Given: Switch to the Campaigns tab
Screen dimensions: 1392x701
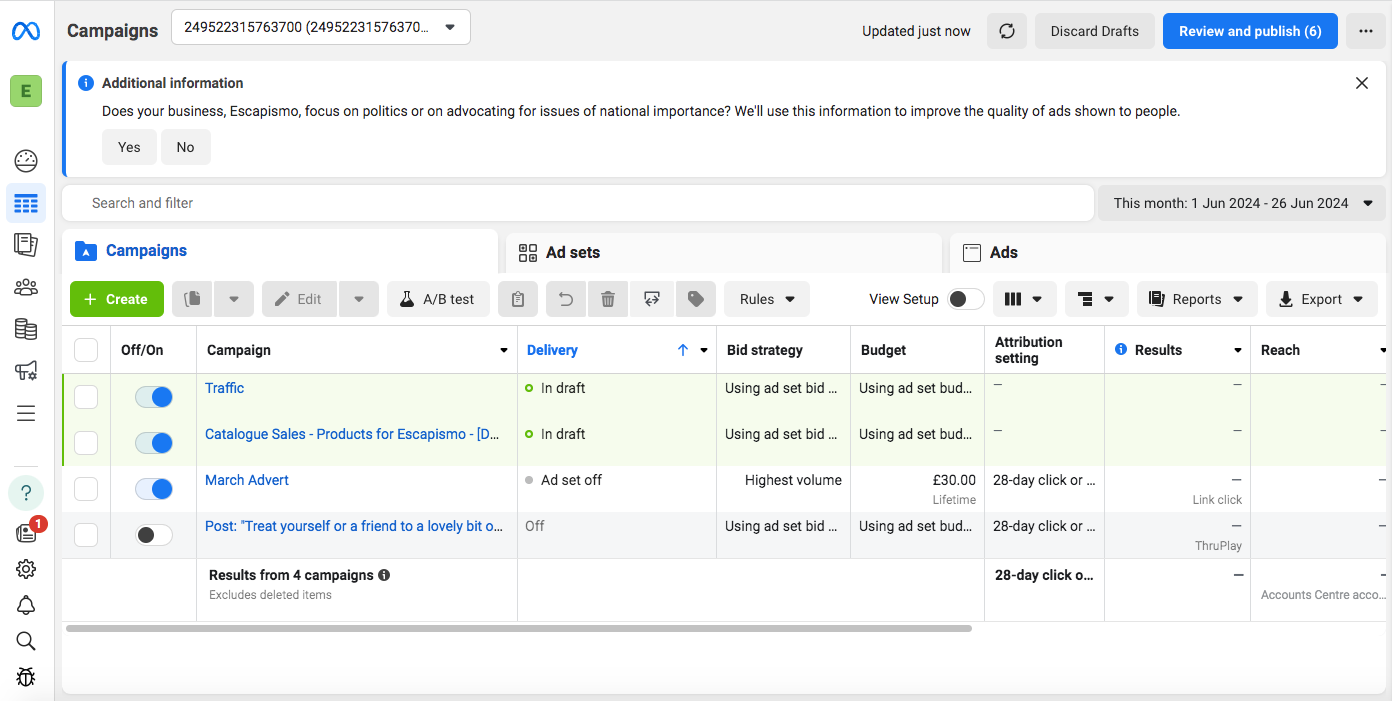Looking at the screenshot, I should (x=280, y=251).
